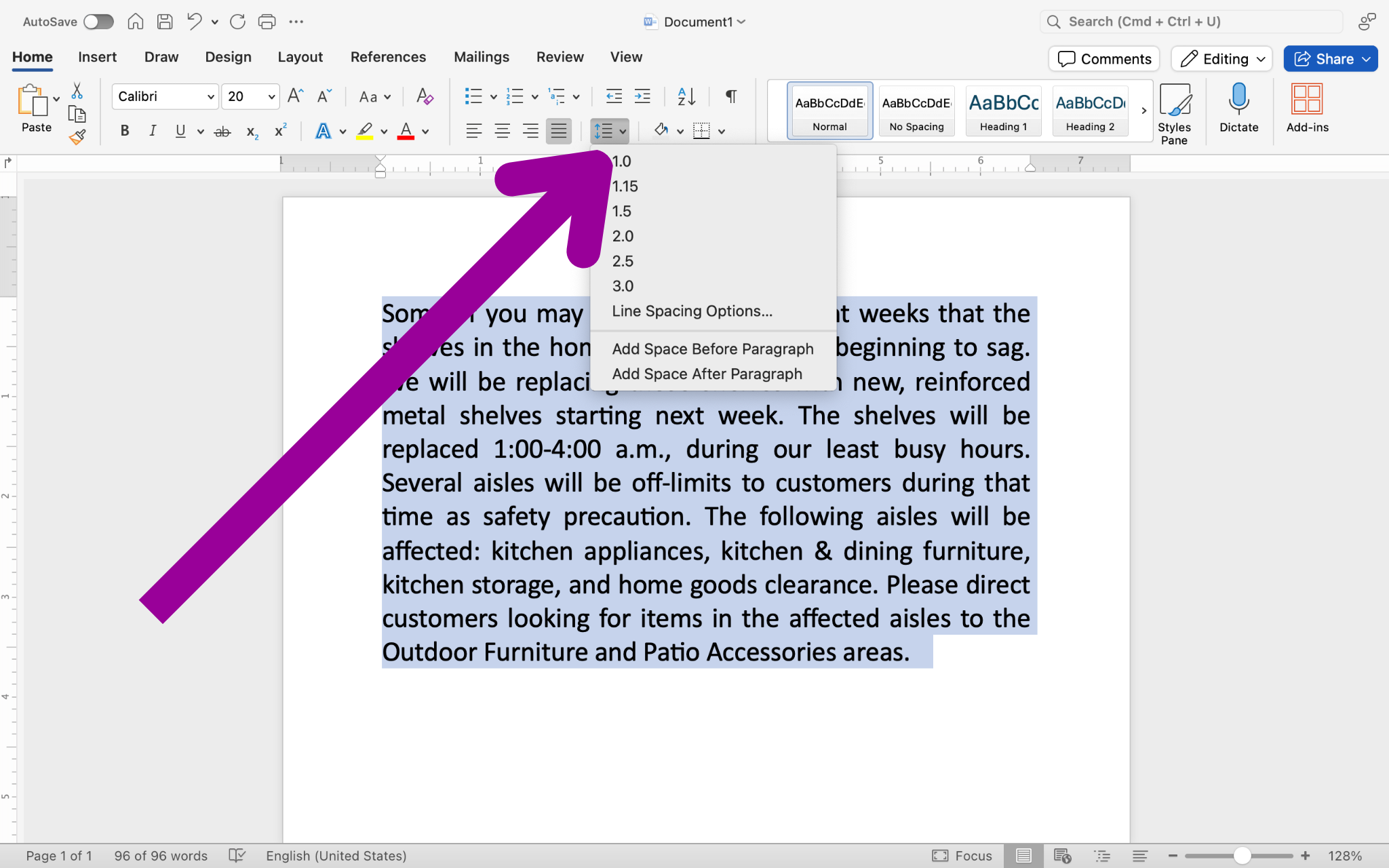Toggle Underline formatting
This screenshot has height=868, width=1389.
click(x=180, y=131)
